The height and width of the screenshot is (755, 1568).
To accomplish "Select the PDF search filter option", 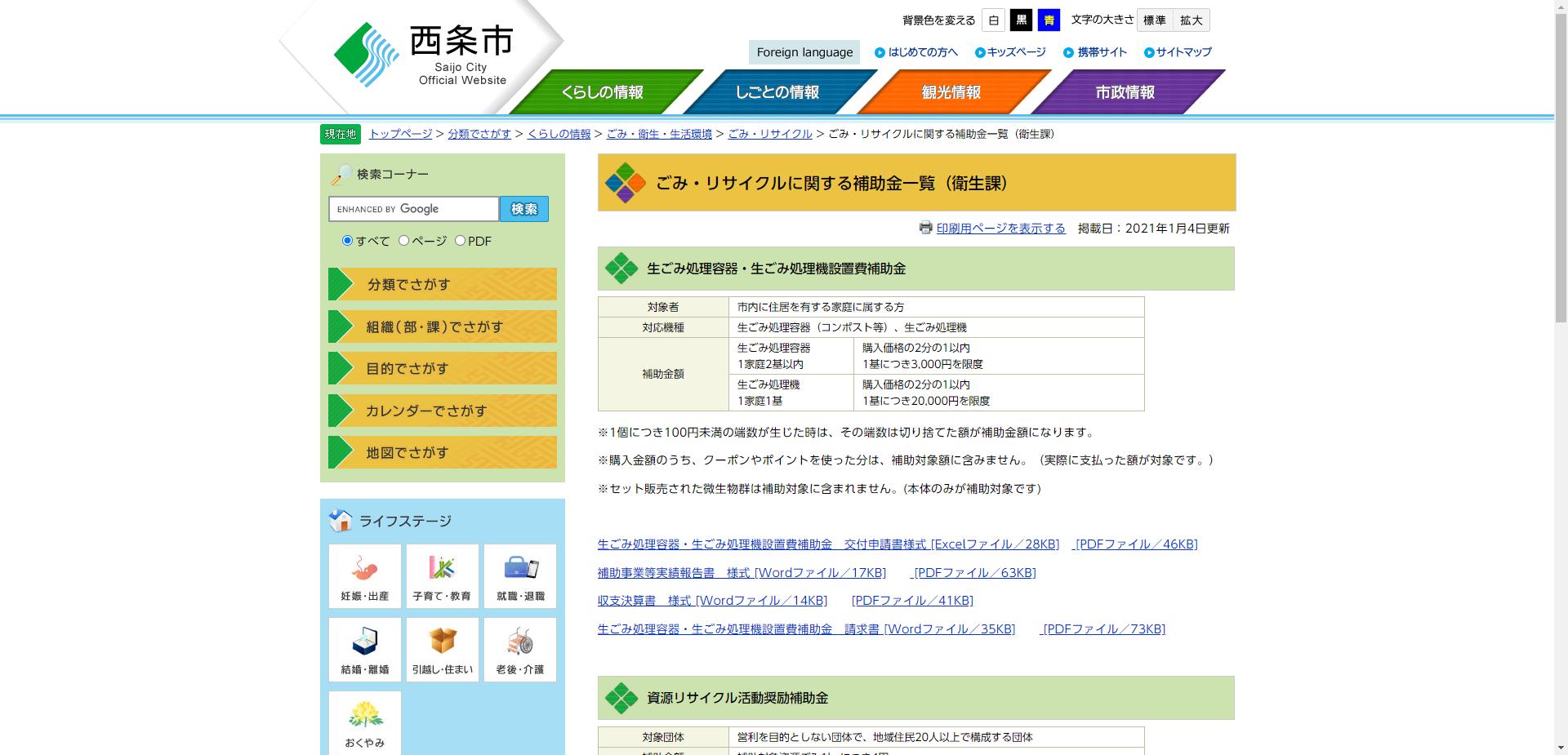I will coord(461,241).
